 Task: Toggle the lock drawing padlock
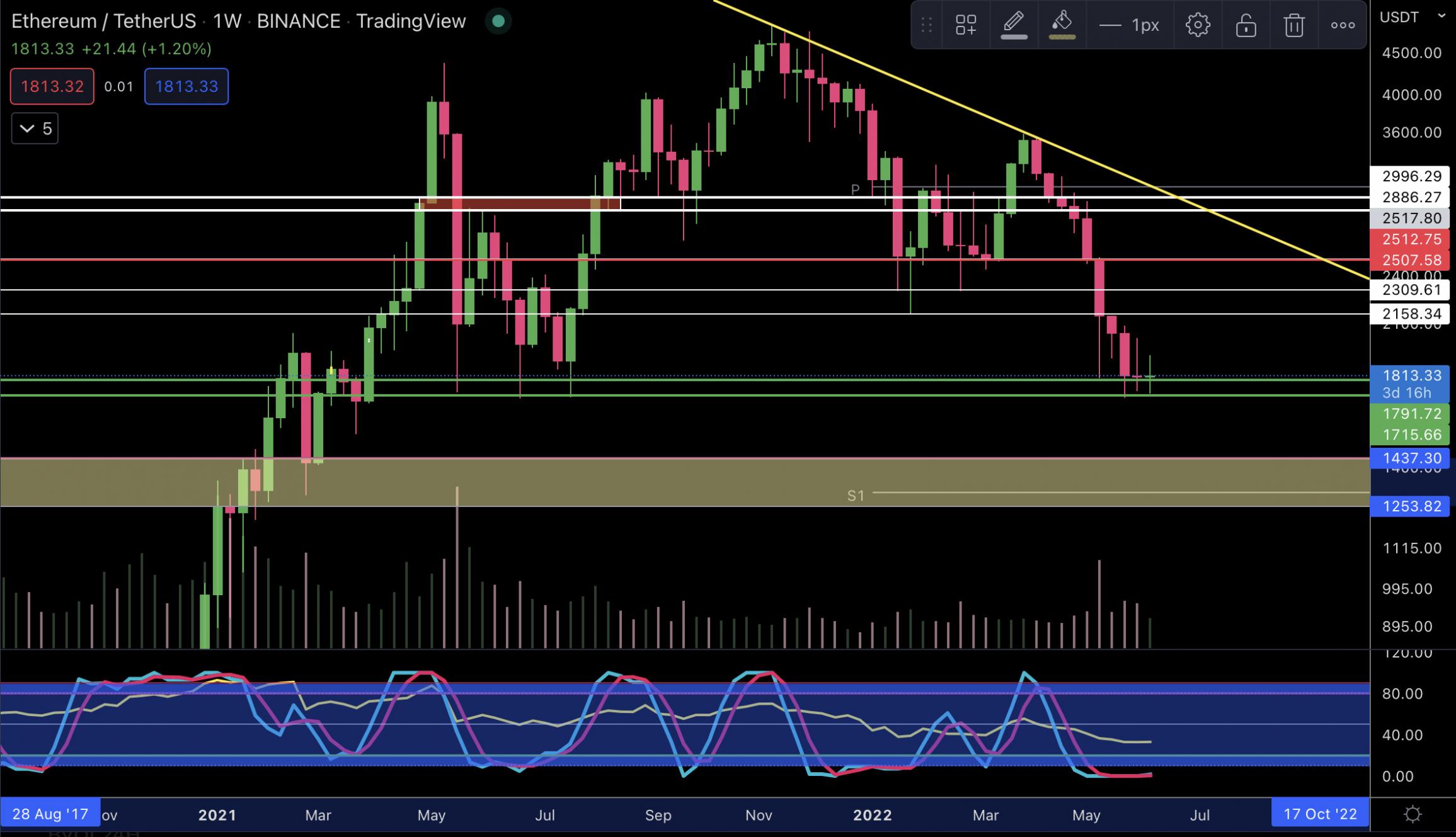(1246, 25)
